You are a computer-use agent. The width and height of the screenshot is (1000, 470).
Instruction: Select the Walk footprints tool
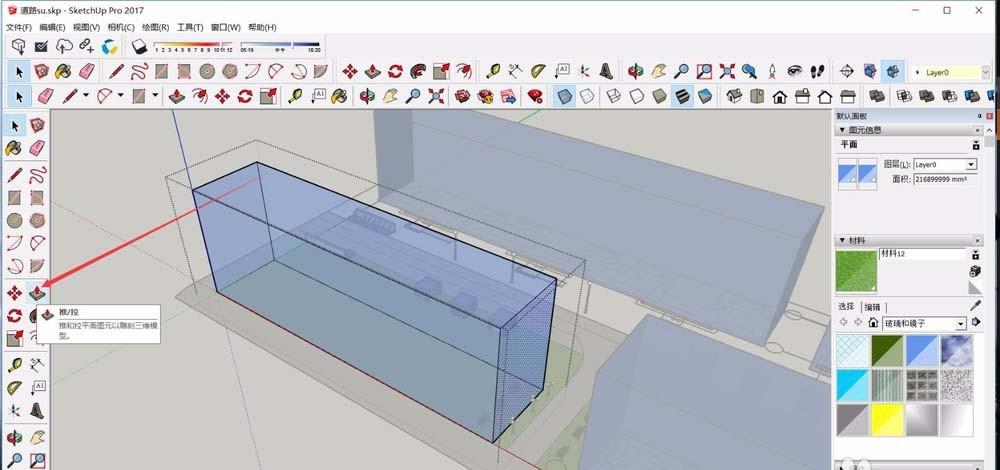818,71
